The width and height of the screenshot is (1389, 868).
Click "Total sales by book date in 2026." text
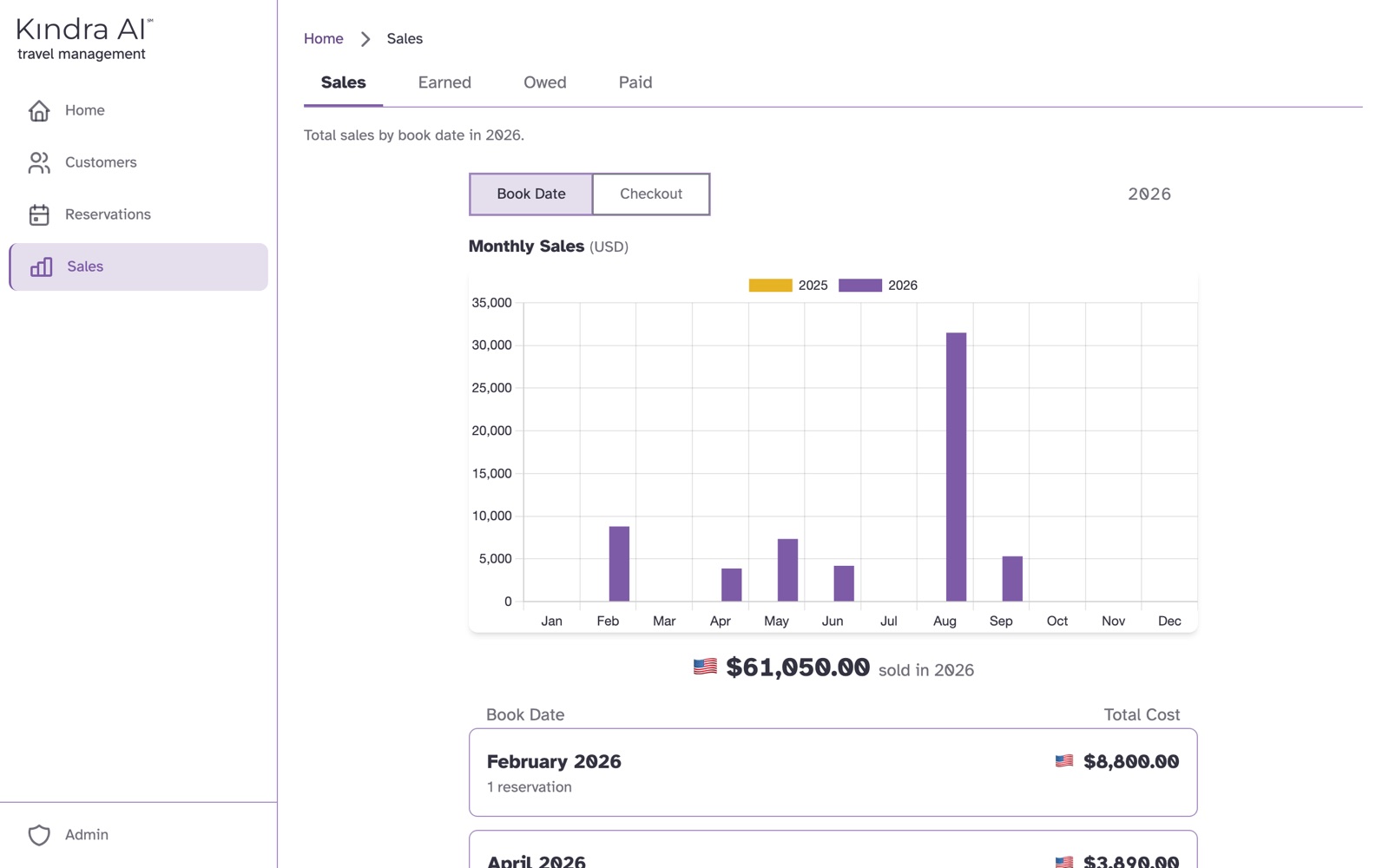(x=414, y=135)
